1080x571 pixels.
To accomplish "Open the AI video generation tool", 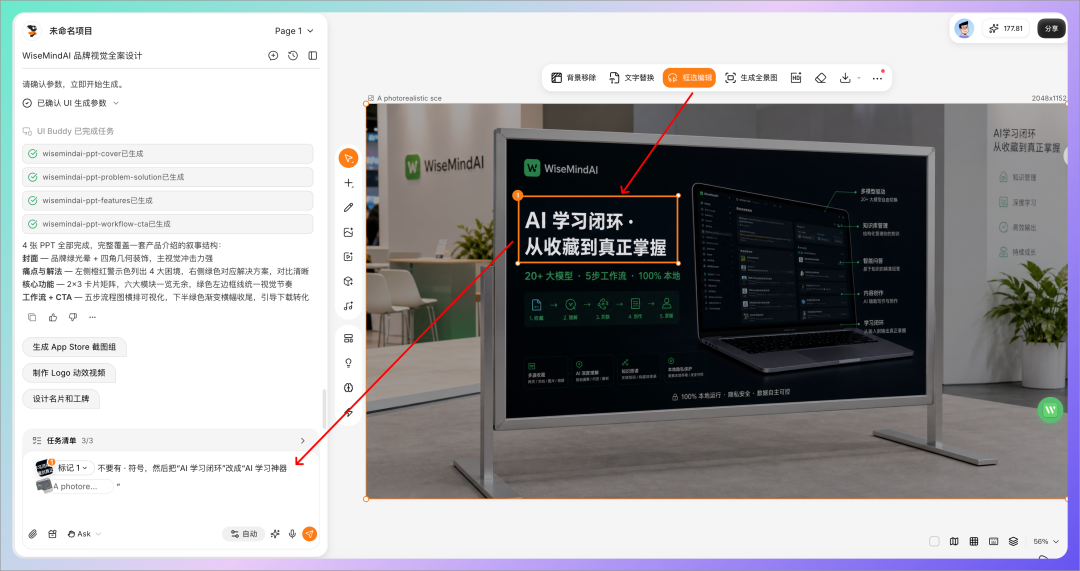I will pos(349,257).
